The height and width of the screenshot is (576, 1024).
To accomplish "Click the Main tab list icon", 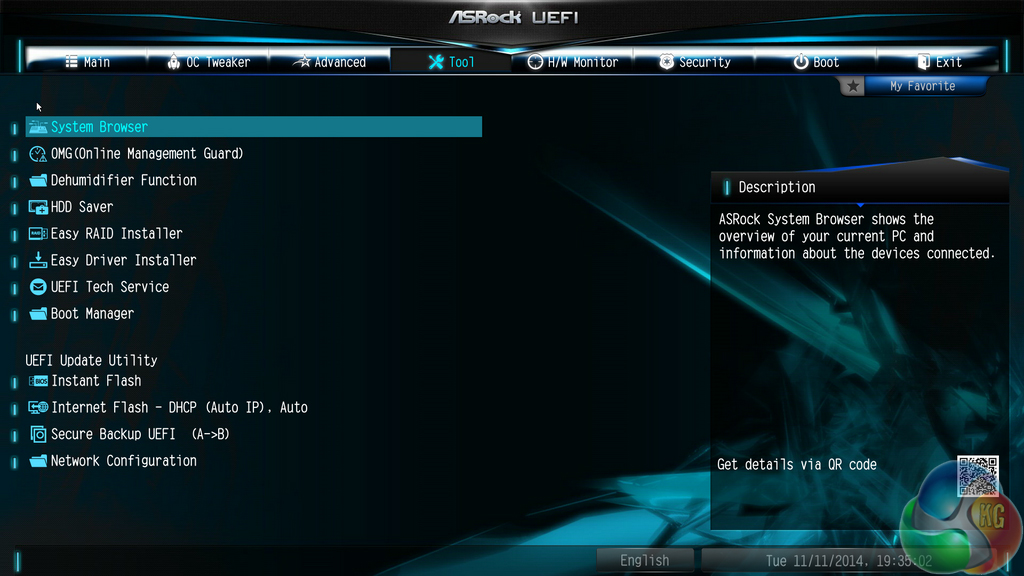I will (71, 61).
